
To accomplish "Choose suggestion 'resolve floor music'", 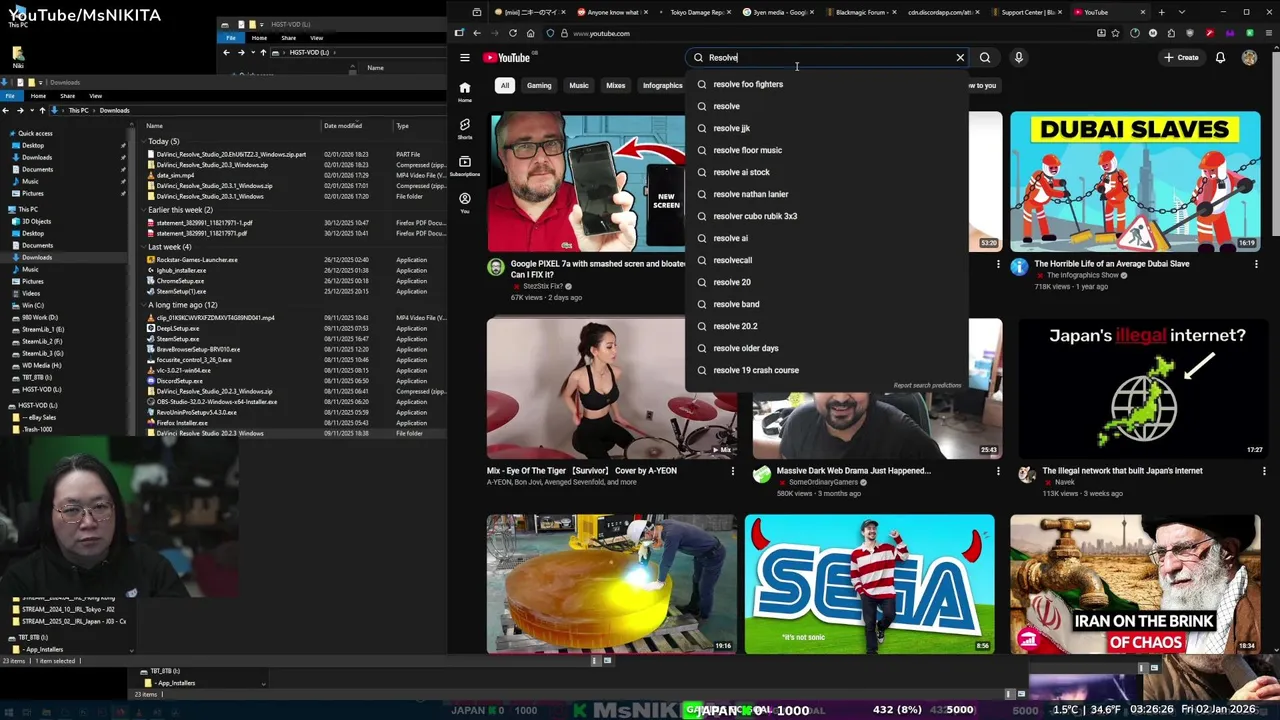I will pyautogui.click(x=826, y=150).
